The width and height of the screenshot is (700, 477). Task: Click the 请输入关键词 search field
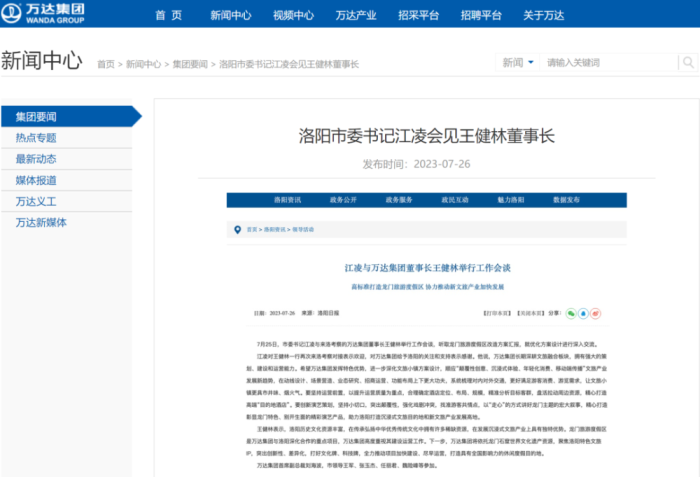(x=609, y=63)
